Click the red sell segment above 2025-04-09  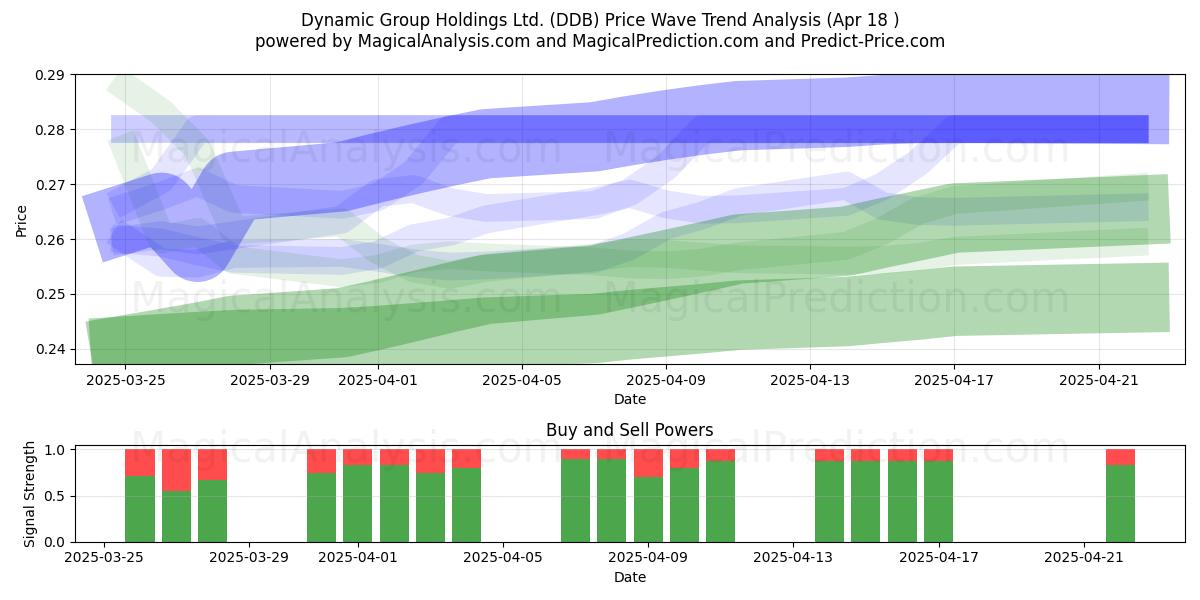coord(648,463)
